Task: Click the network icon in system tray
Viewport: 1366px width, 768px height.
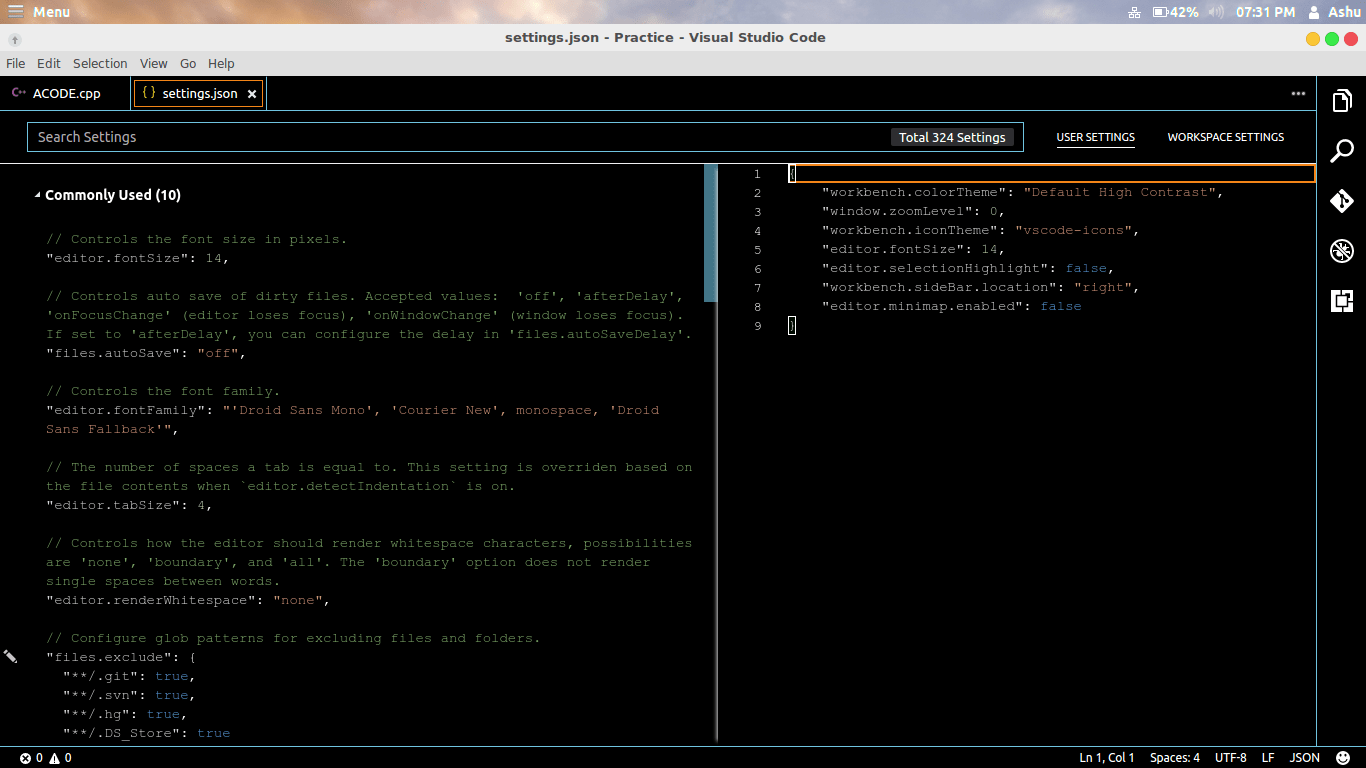Action: (1135, 12)
